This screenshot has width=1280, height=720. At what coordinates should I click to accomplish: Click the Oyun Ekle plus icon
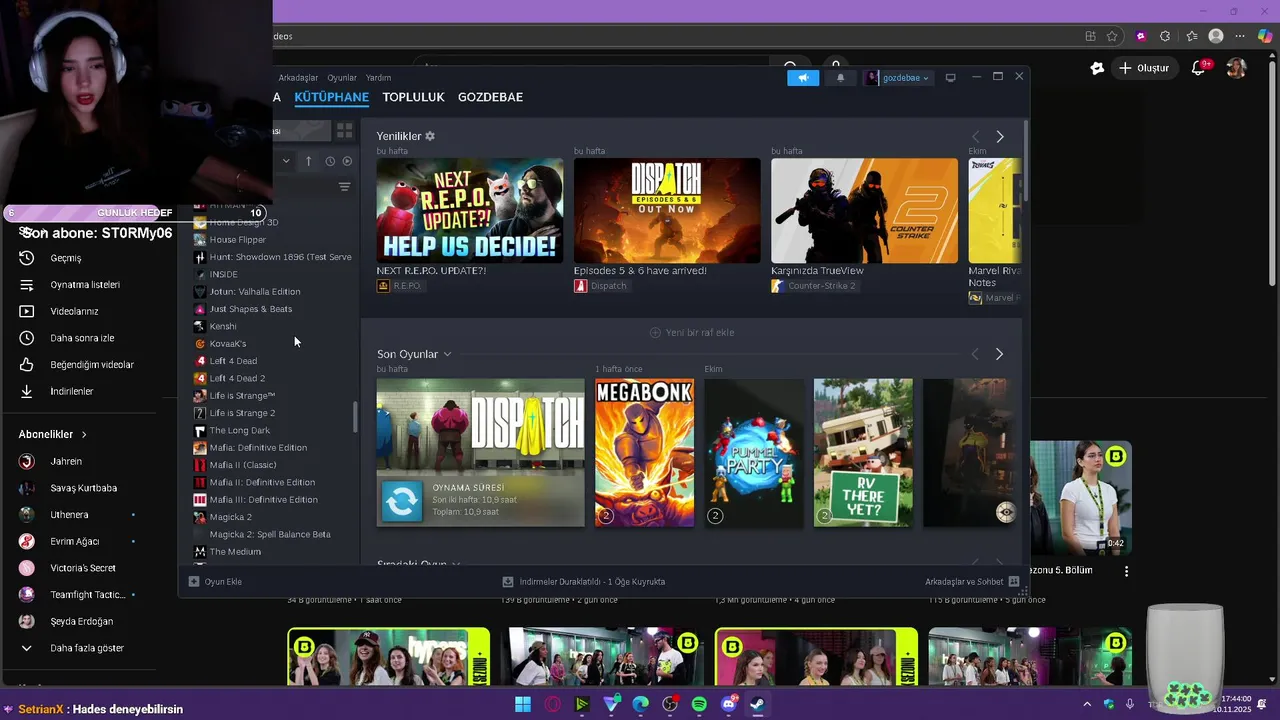(194, 582)
